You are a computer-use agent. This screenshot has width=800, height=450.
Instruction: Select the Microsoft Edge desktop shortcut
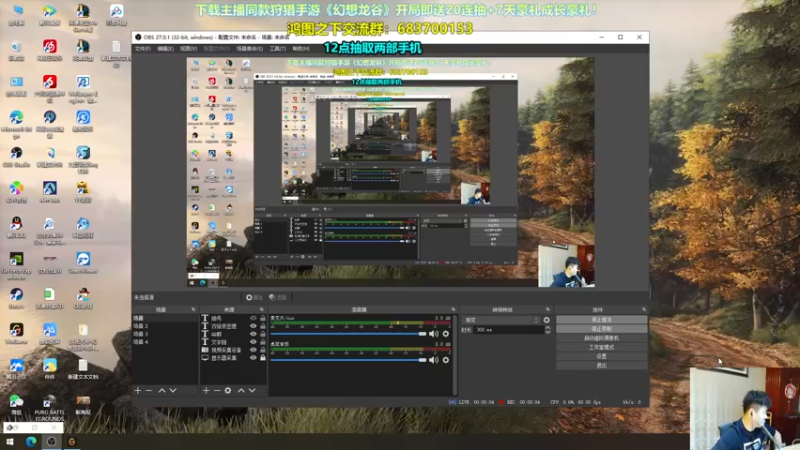coord(16,123)
